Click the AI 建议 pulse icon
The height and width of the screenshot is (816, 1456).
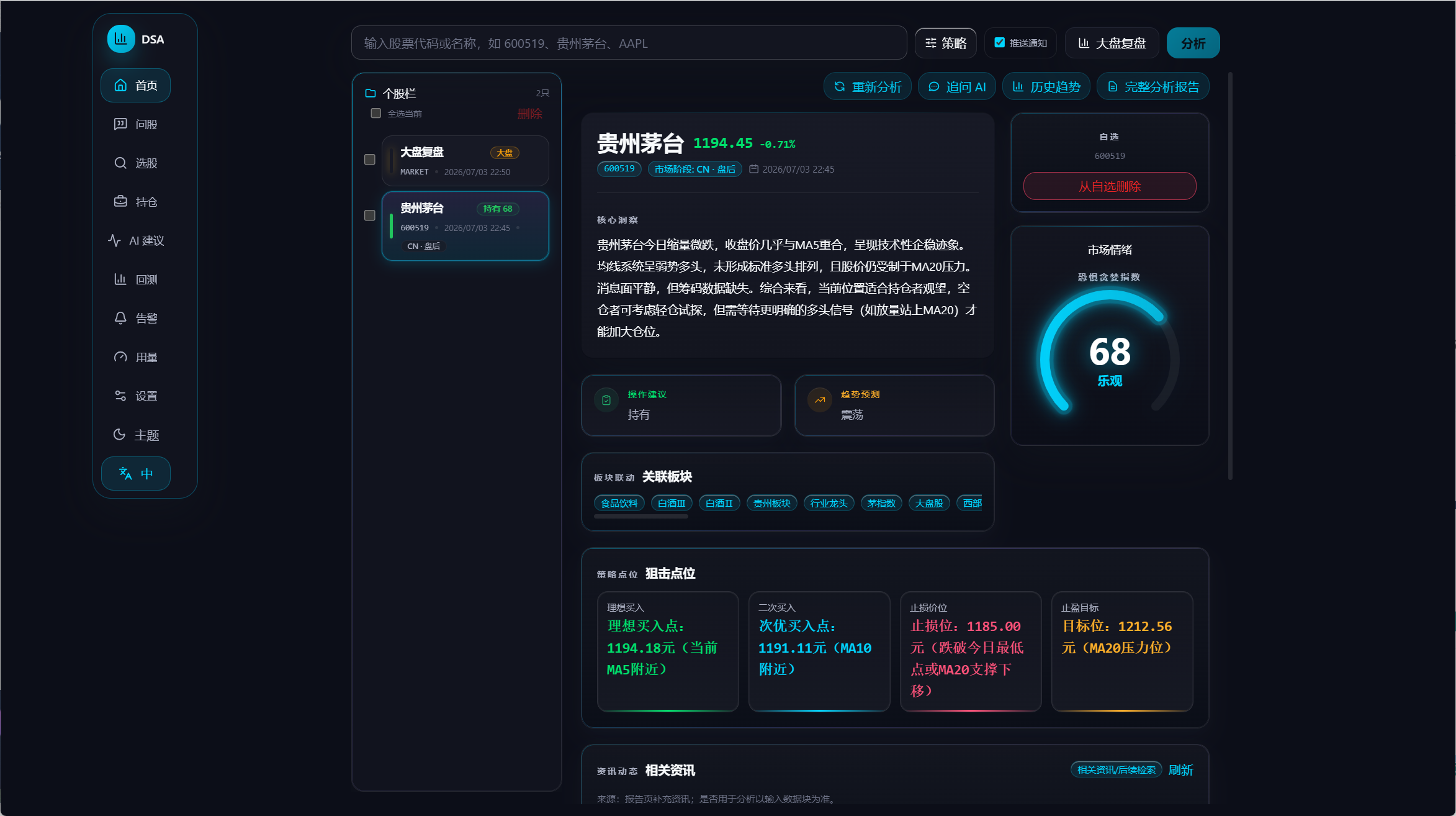114,240
